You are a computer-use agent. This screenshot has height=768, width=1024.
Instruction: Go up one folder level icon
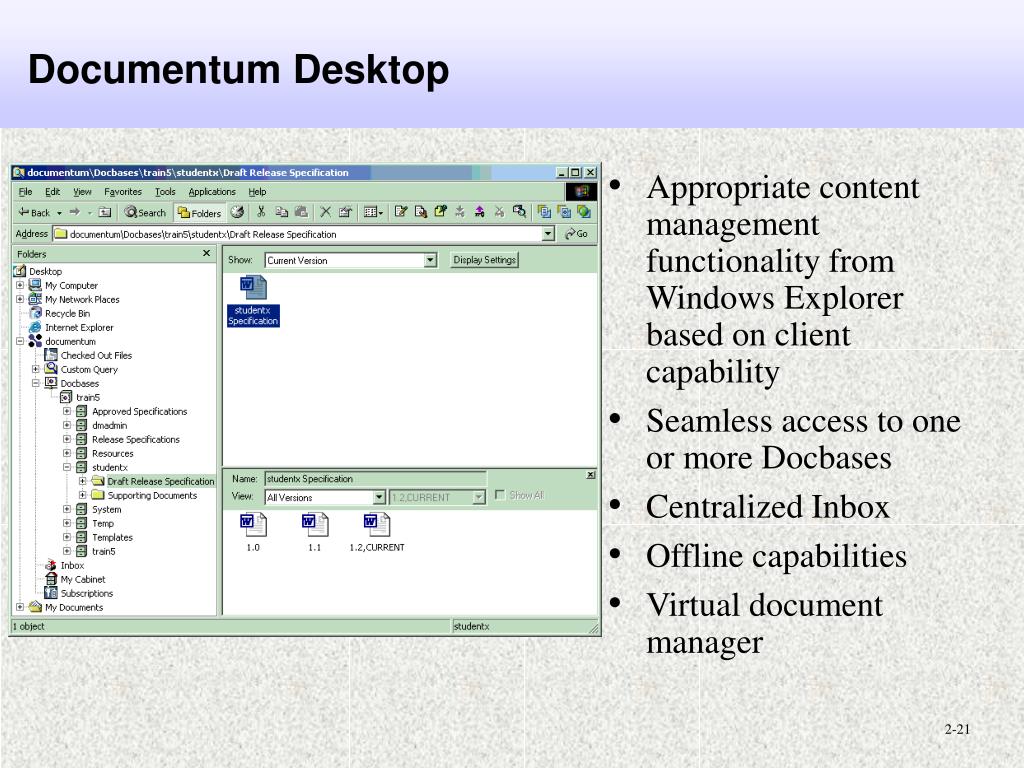pos(105,212)
